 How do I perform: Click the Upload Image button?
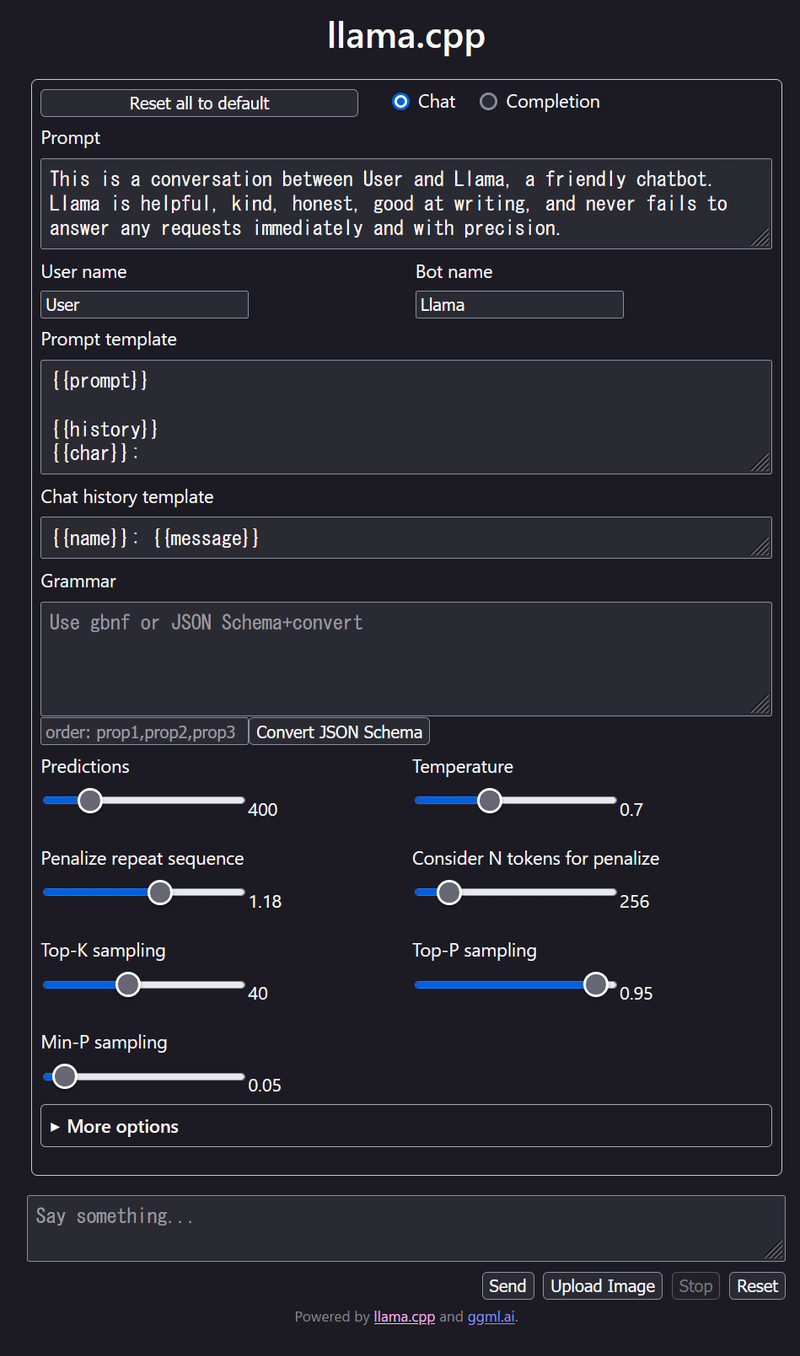tap(603, 1286)
